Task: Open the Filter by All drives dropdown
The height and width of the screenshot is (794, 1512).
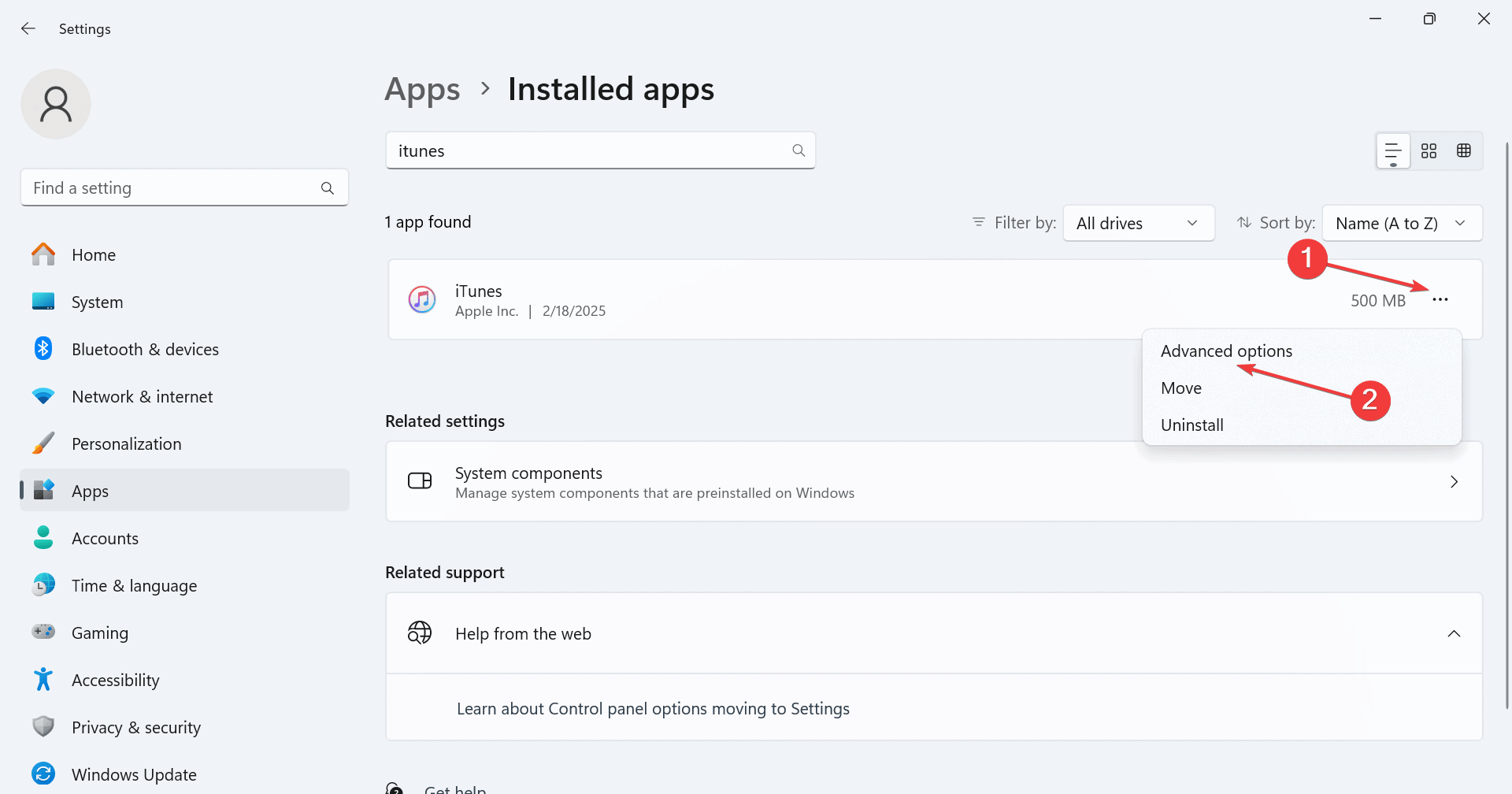Action: pos(1138,224)
